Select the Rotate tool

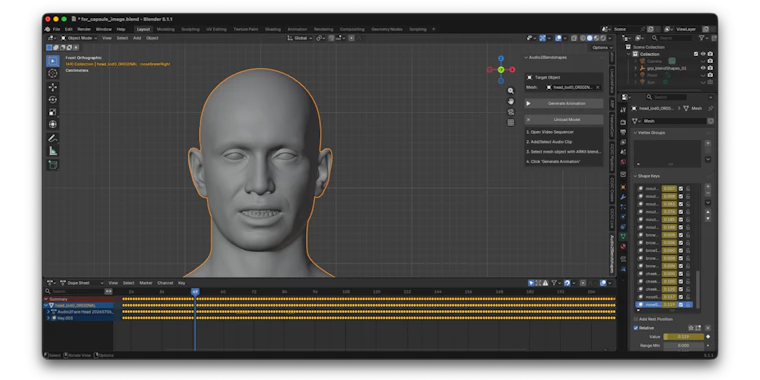point(53,100)
